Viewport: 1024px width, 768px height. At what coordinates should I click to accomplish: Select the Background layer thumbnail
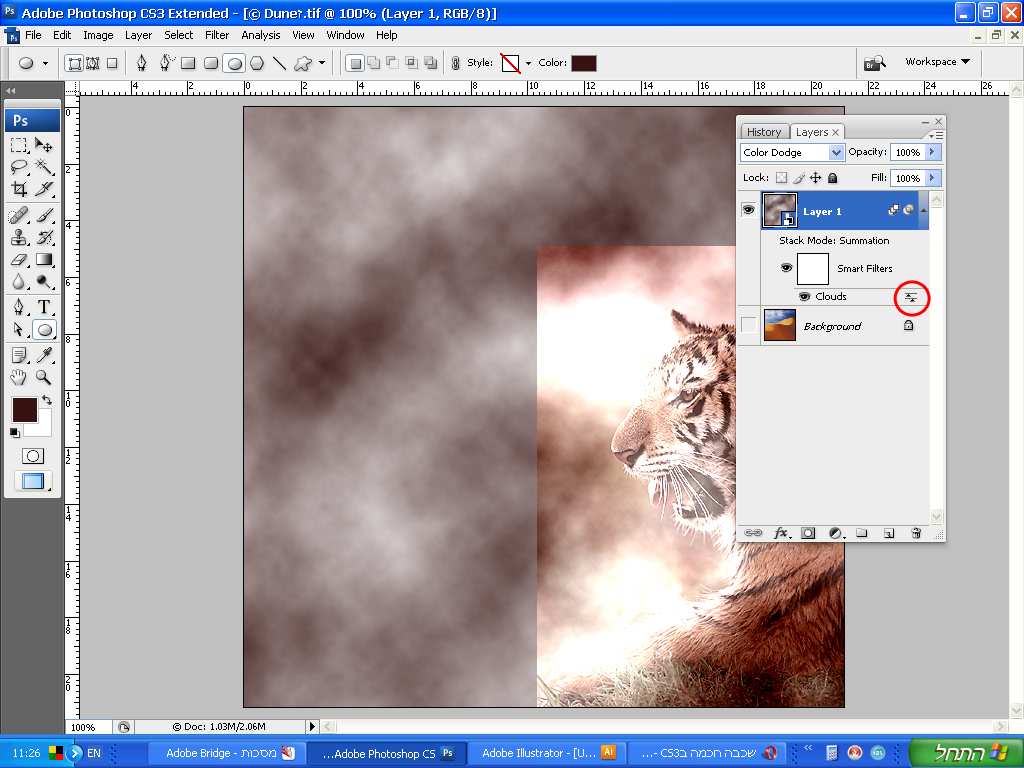779,326
